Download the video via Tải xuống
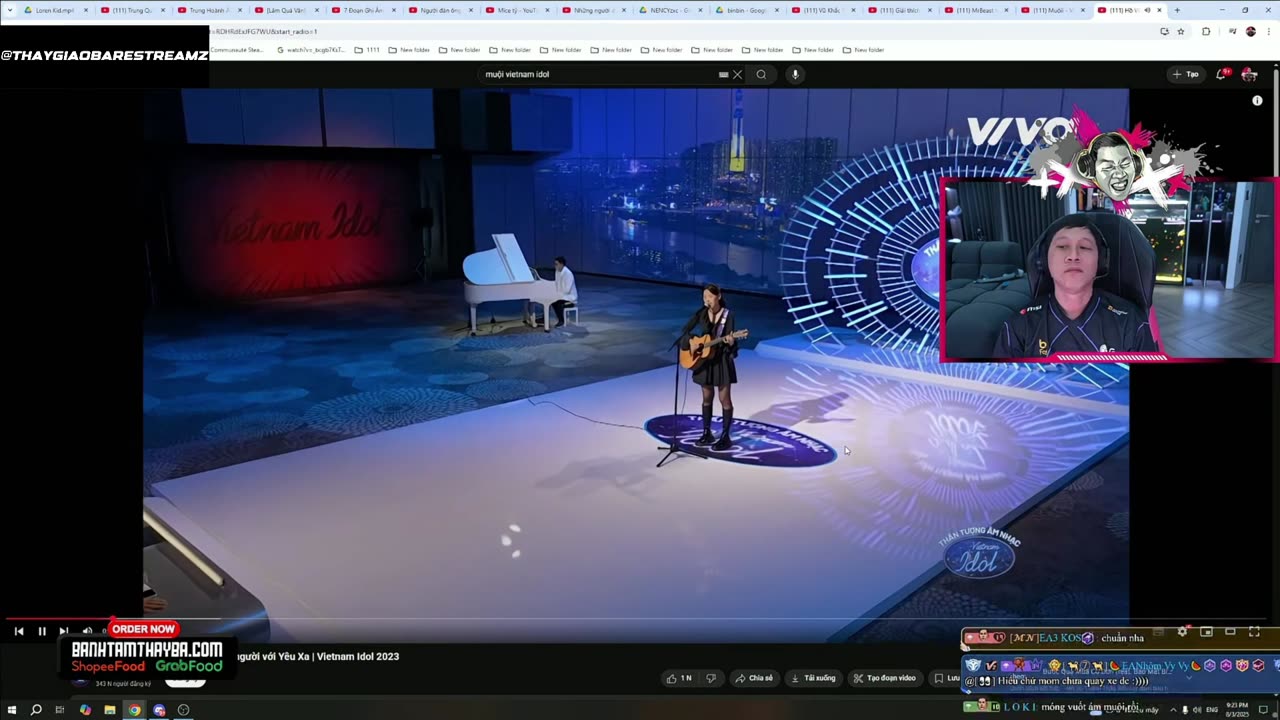This screenshot has height=720, width=1280. pos(813,678)
